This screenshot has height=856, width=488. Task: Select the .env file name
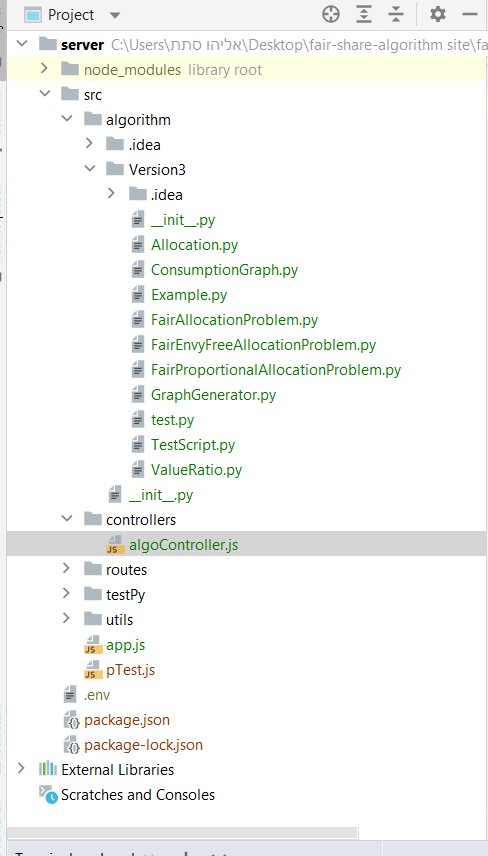[97, 695]
